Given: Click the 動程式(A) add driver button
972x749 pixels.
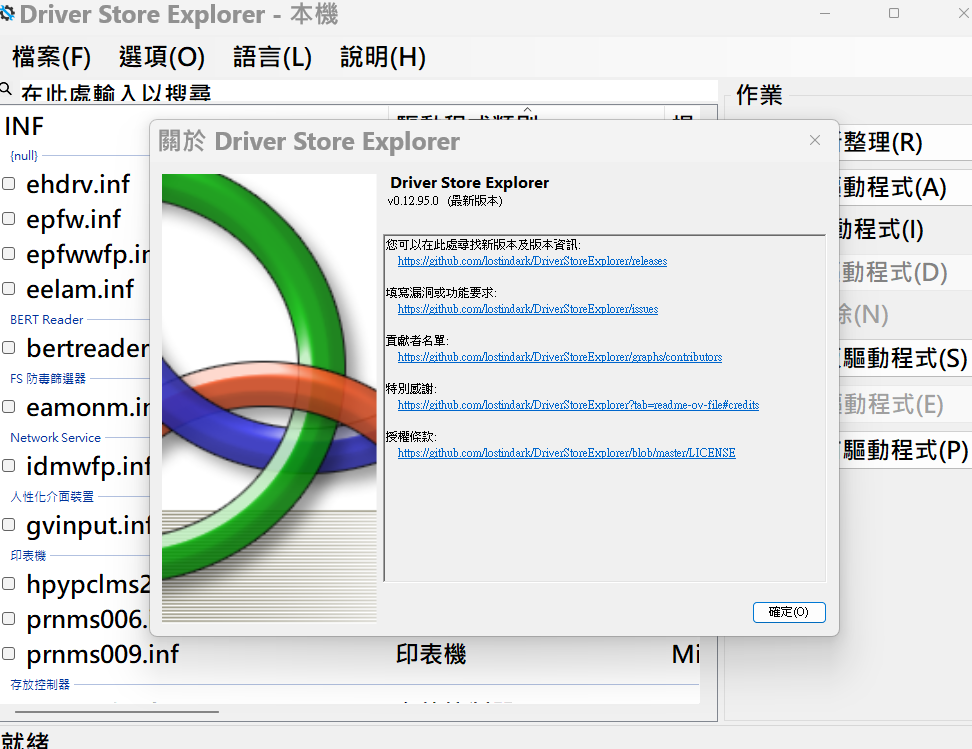Looking at the screenshot, I should (x=905, y=187).
